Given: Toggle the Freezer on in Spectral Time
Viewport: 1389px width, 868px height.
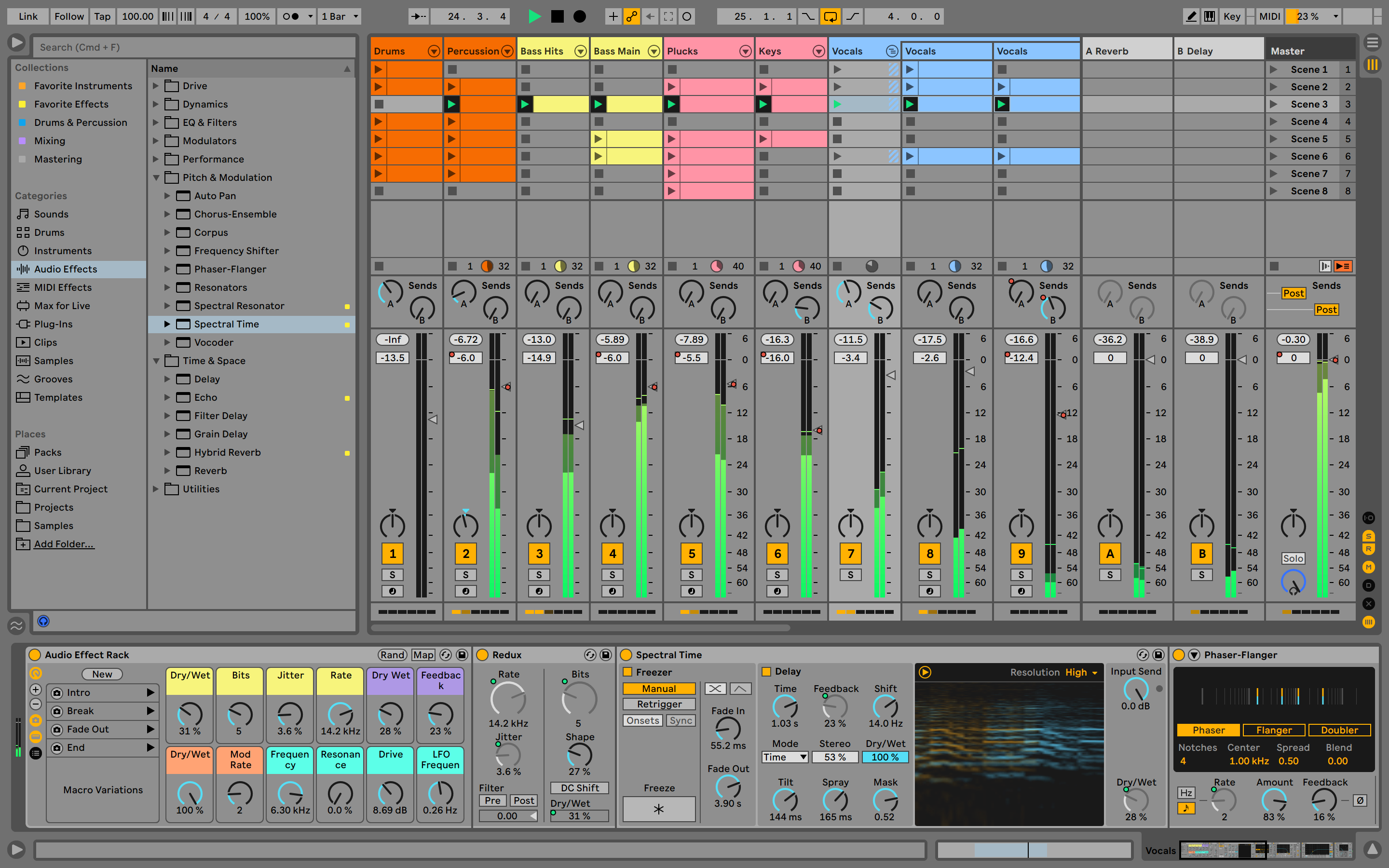Looking at the screenshot, I should click(629, 671).
